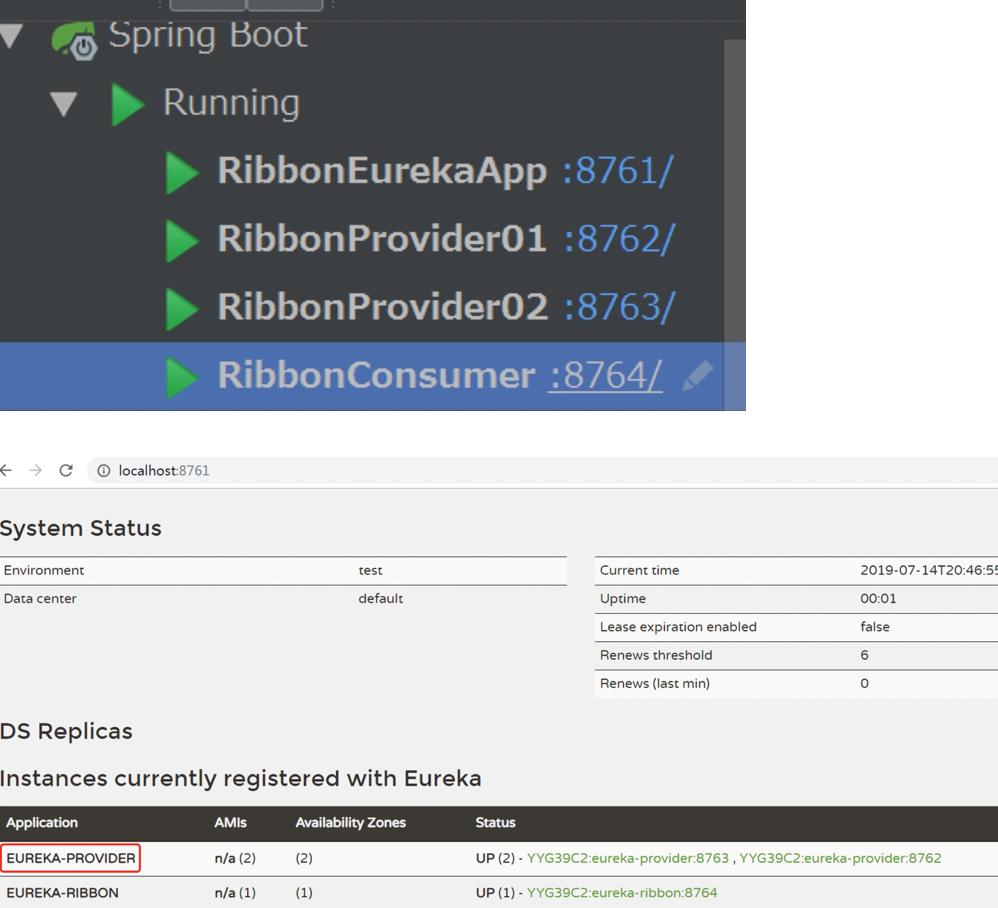Click the 'test' environment value
The width and height of the screenshot is (998, 908).
[370, 570]
